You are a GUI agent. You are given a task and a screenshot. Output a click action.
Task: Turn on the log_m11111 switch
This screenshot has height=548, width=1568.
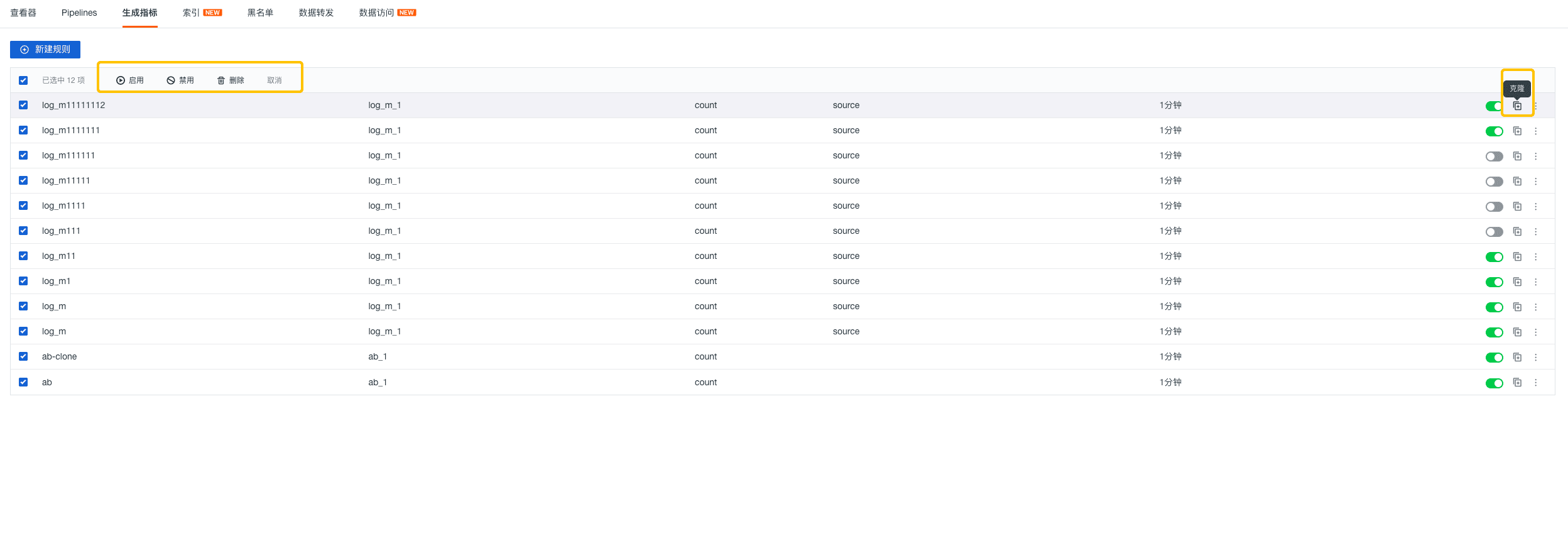[x=1494, y=182]
